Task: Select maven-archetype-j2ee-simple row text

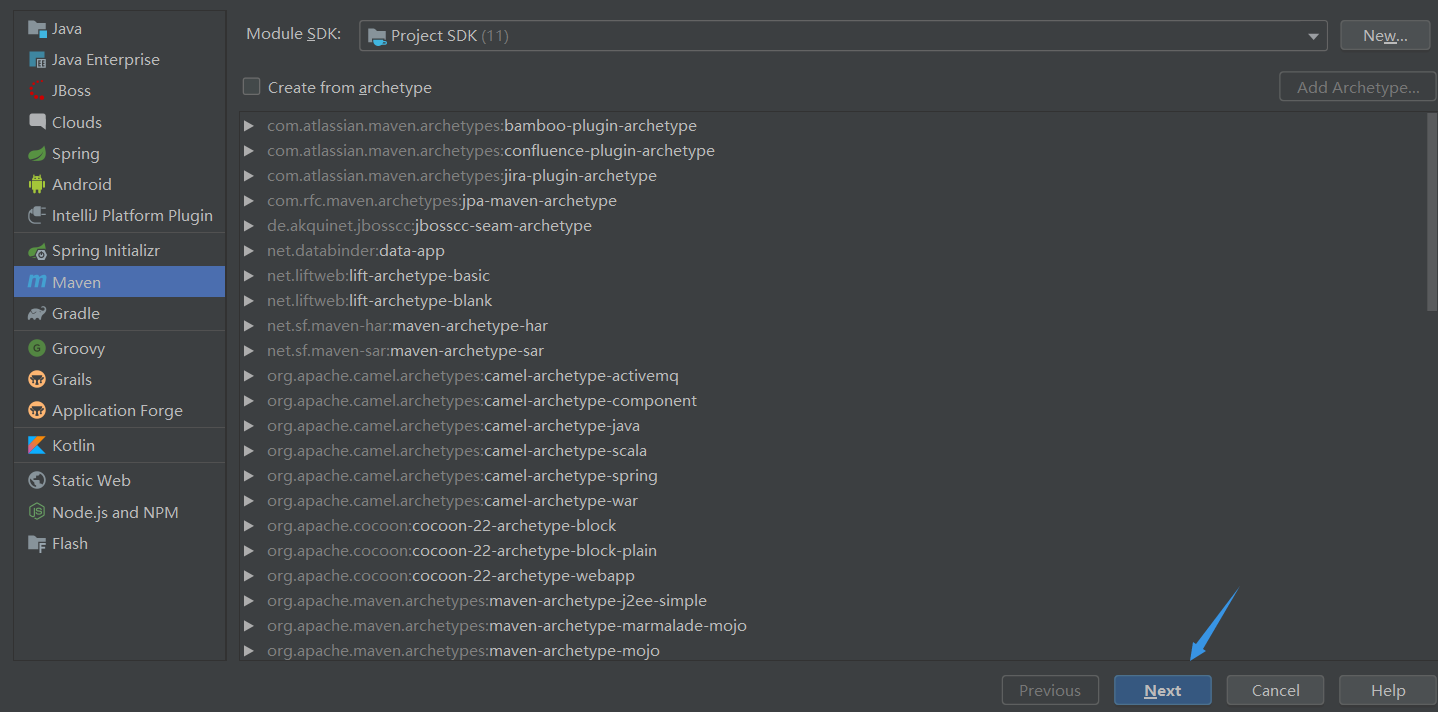Action: pos(487,601)
